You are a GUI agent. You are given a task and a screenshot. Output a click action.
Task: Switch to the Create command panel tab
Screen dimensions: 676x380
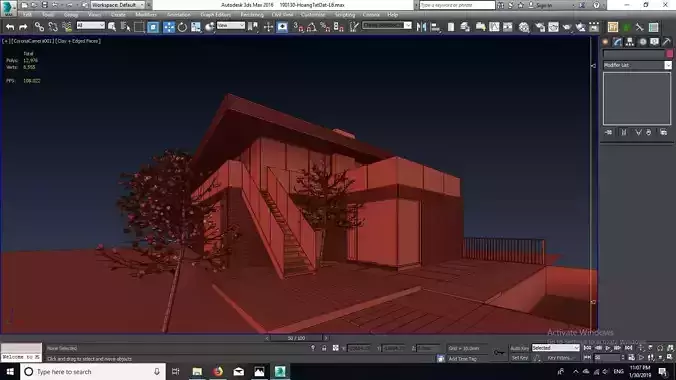605,41
